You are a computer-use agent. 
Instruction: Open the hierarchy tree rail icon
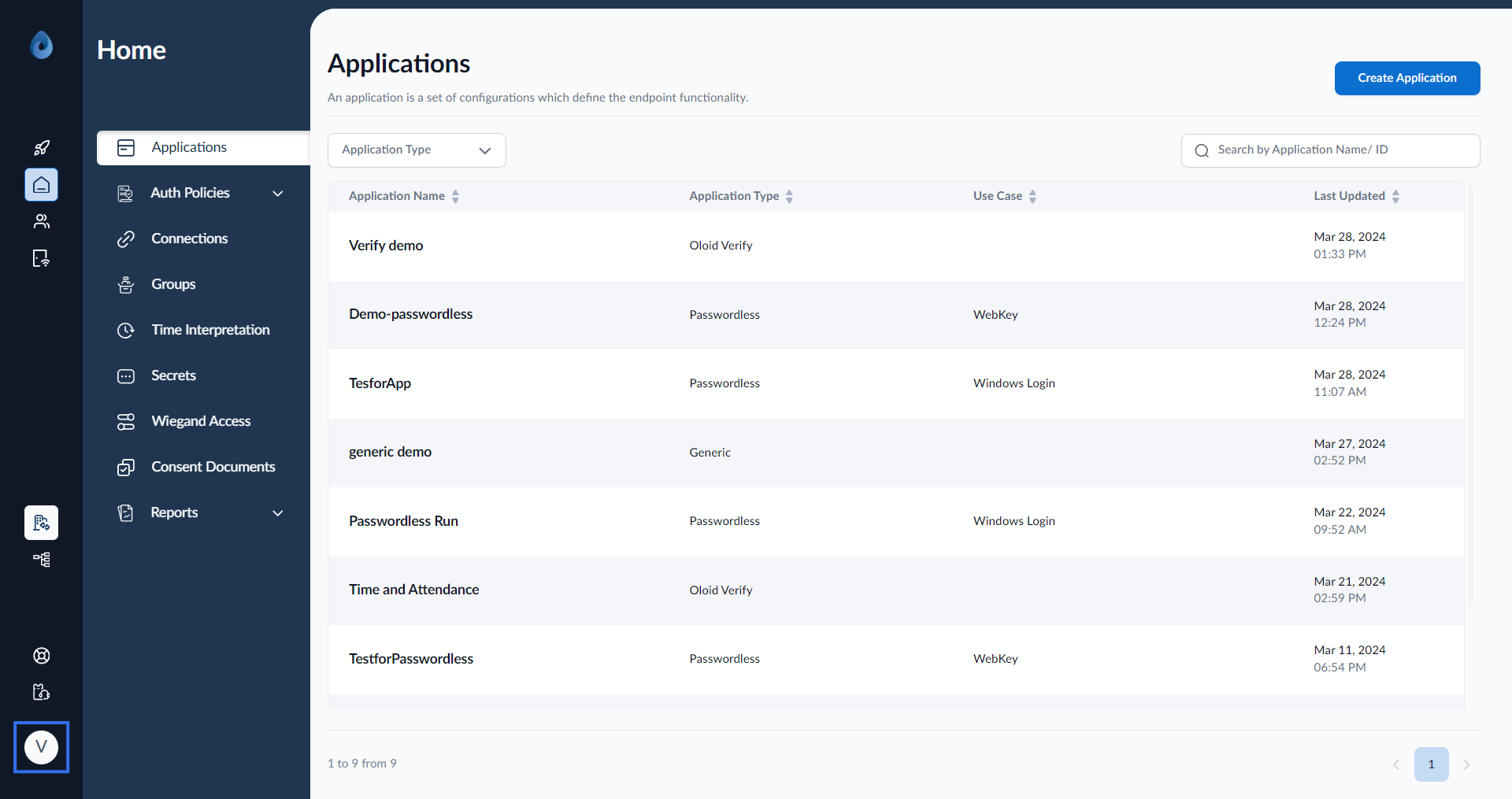(x=42, y=560)
